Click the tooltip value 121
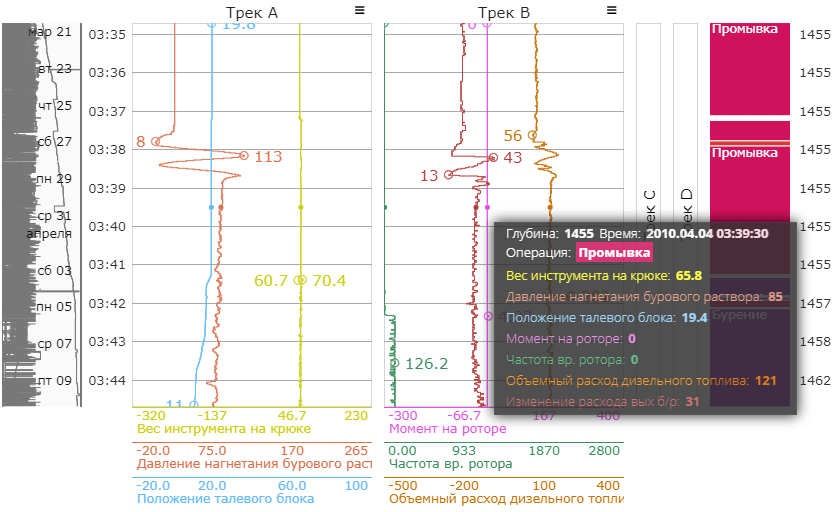The width and height of the screenshot is (834, 512). [x=766, y=381]
